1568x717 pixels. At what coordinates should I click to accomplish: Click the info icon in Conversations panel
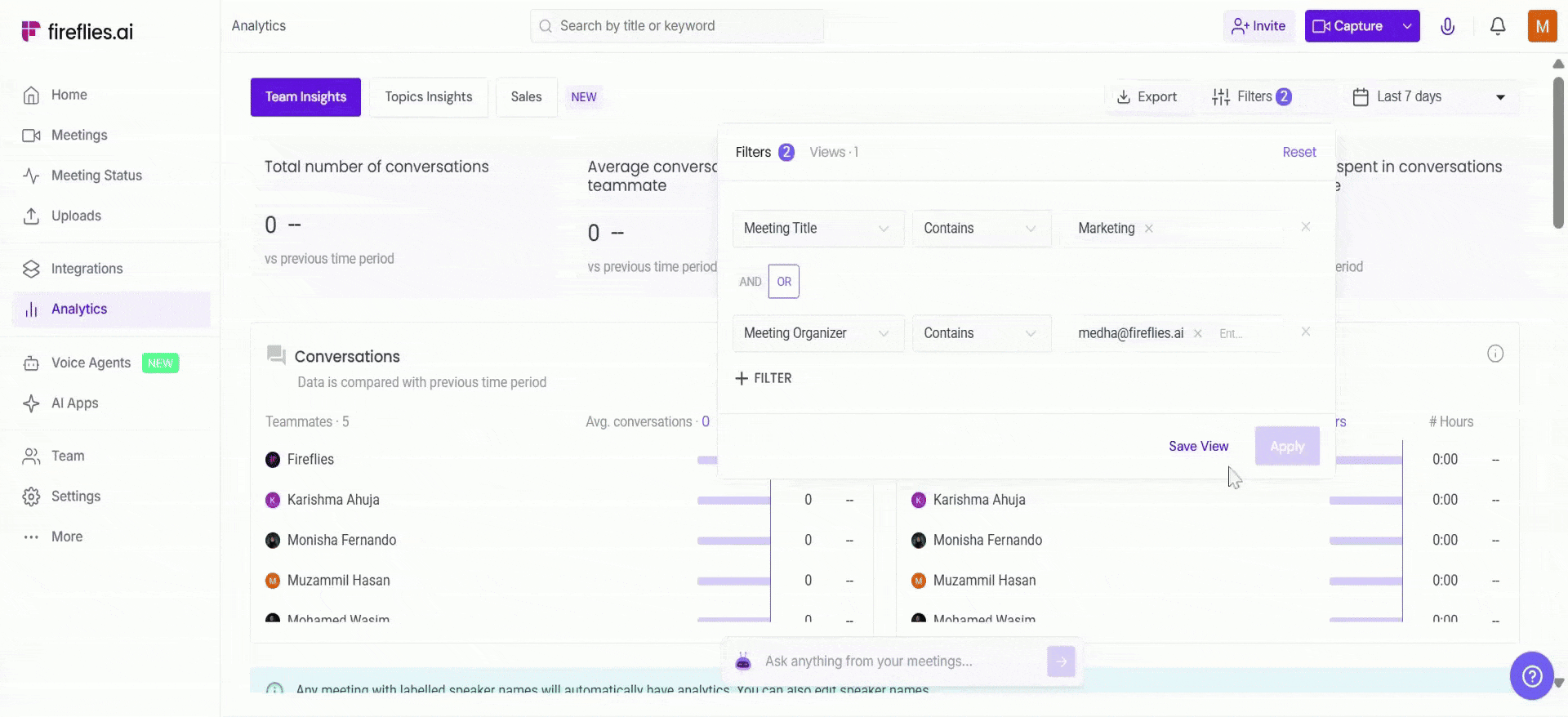1494,354
